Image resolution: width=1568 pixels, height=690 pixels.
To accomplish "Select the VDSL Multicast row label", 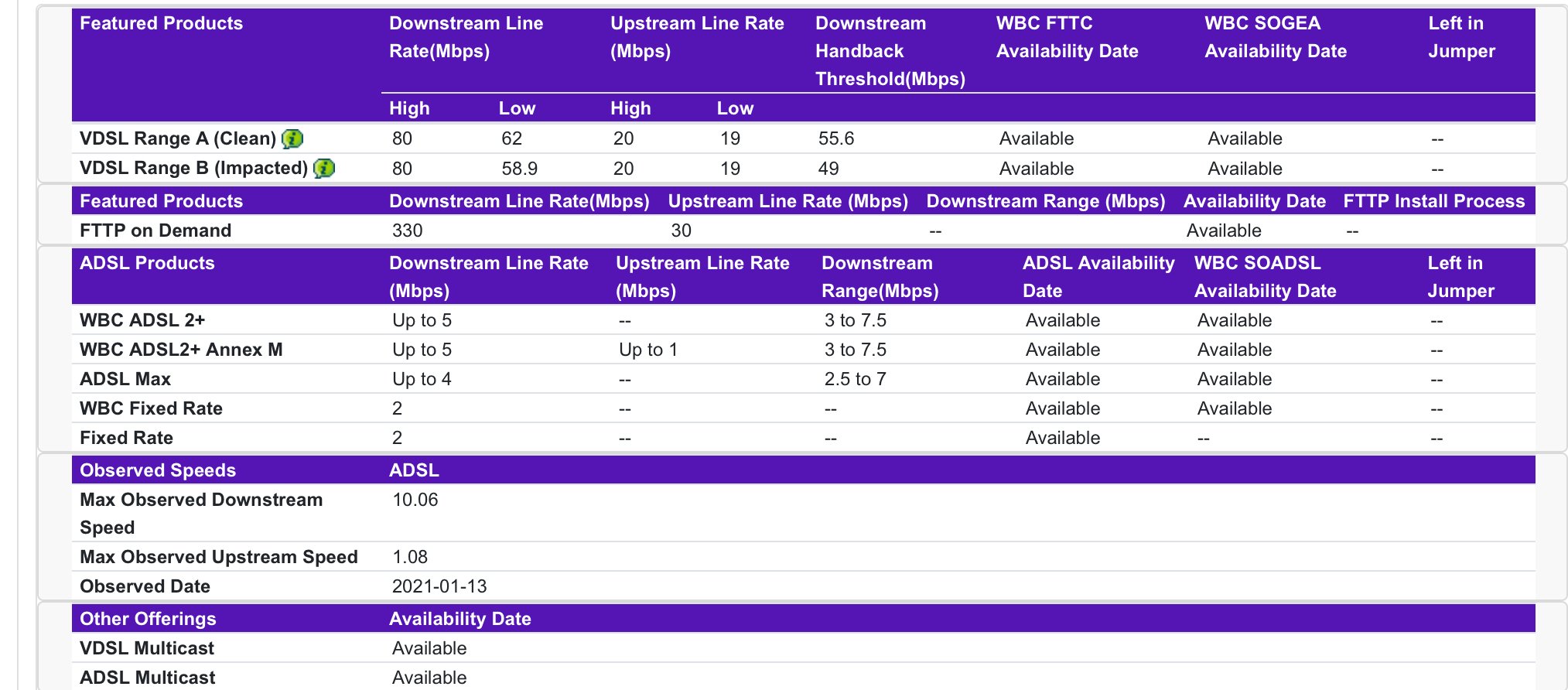I will (147, 648).
